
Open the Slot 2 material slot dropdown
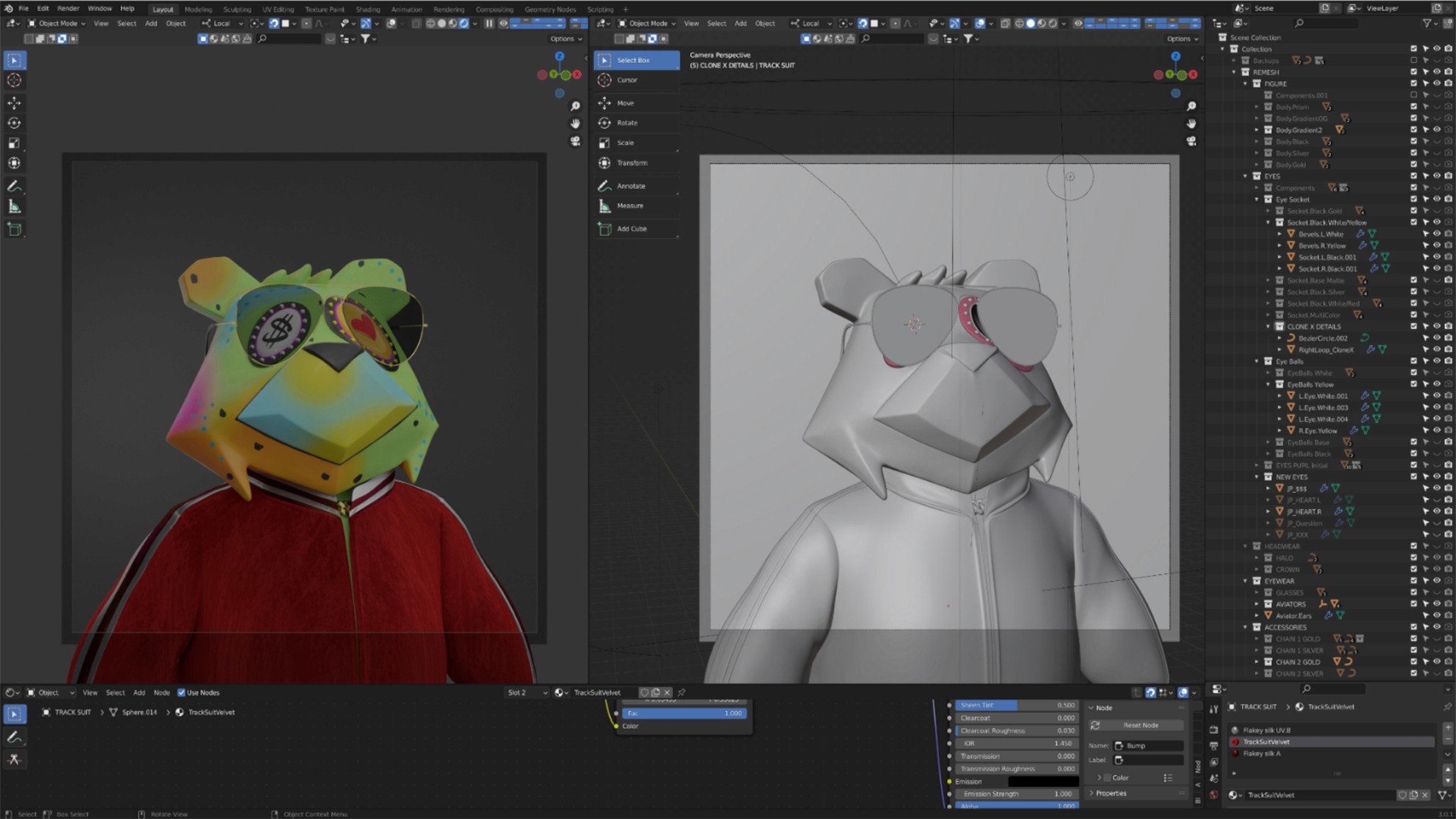[x=527, y=693]
